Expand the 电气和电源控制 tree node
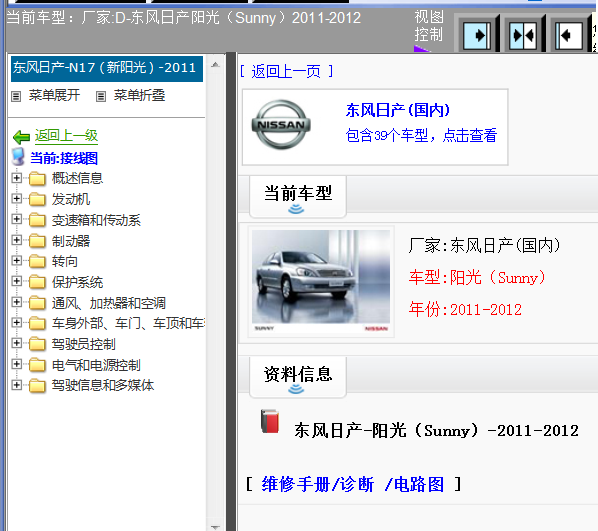This screenshot has height=531, width=598. (16, 364)
